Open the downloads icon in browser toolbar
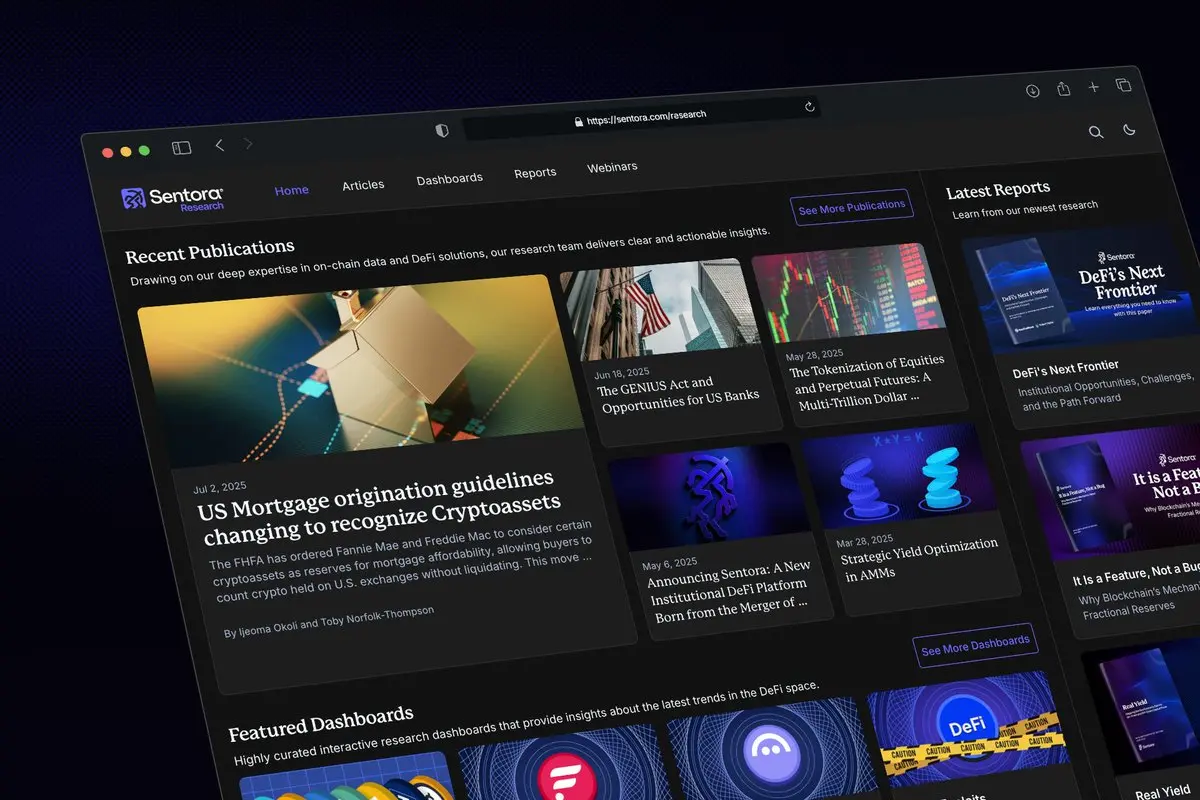Screen dimensions: 1200x800 click(x=1033, y=91)
